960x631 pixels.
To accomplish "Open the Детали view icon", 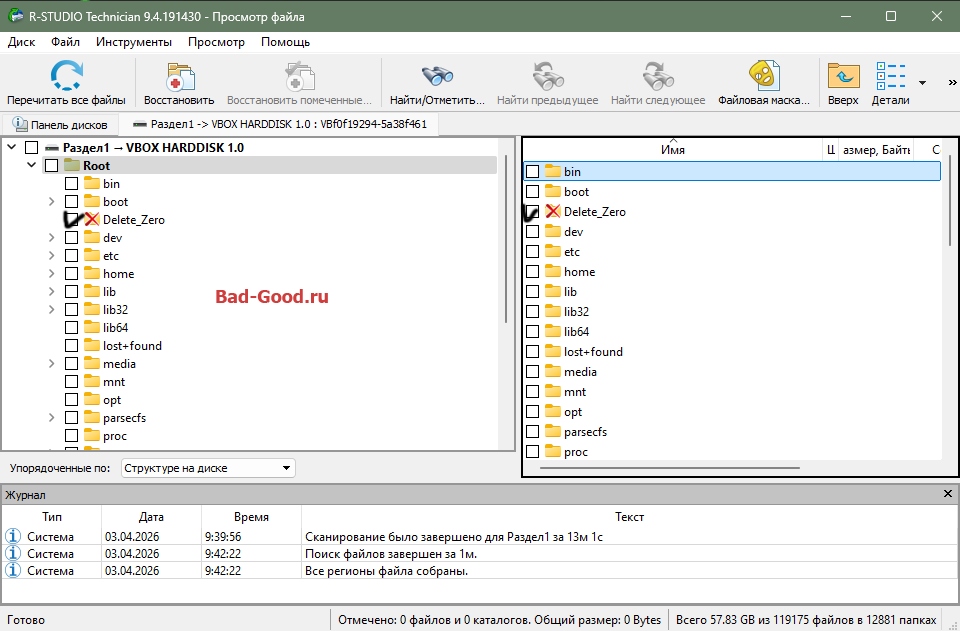I will pos(890,77).
